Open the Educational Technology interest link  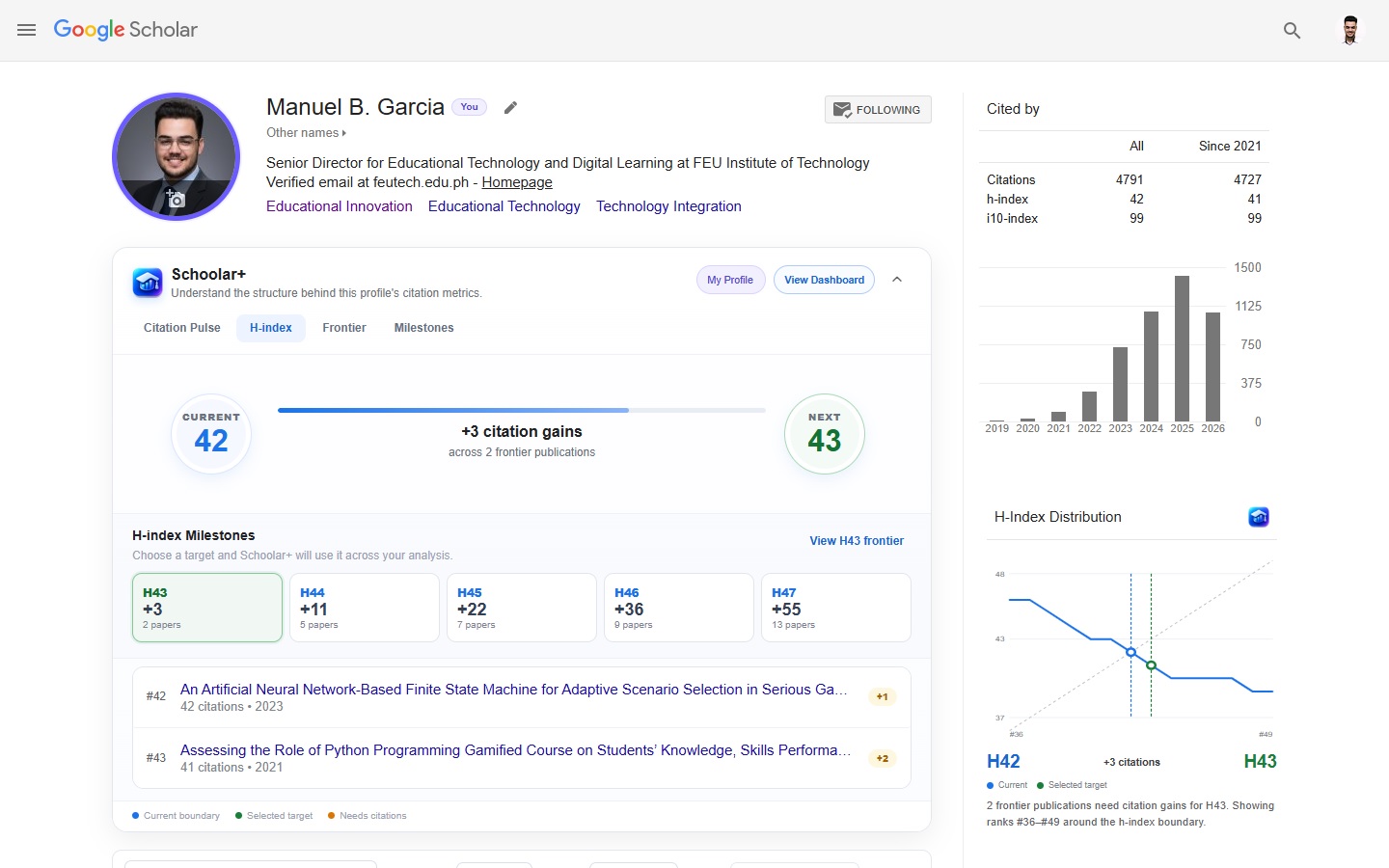point(504,206)
